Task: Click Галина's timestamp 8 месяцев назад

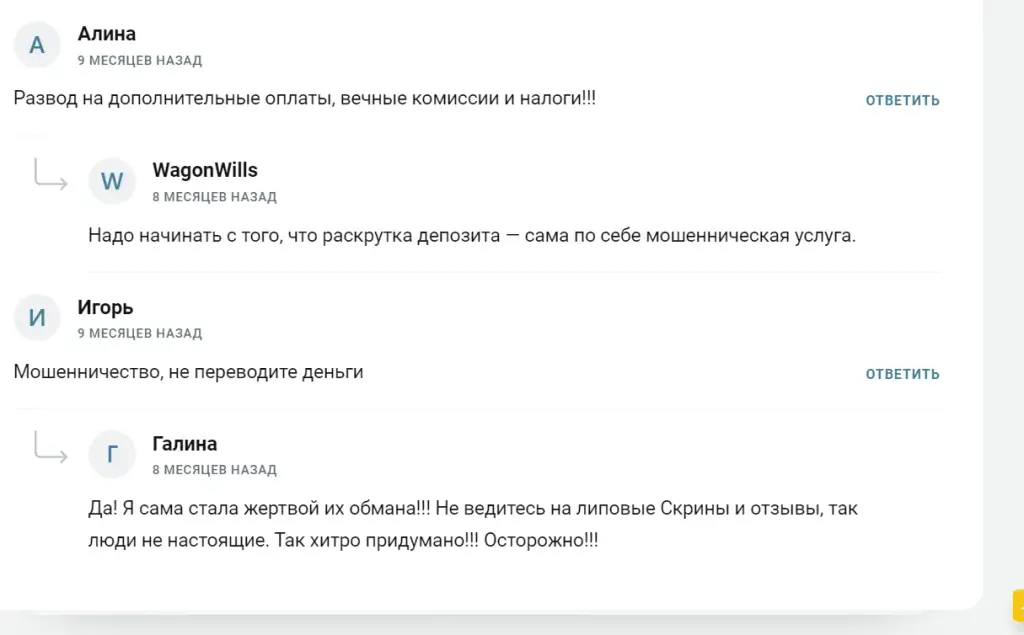Action: tap(214, 470)
